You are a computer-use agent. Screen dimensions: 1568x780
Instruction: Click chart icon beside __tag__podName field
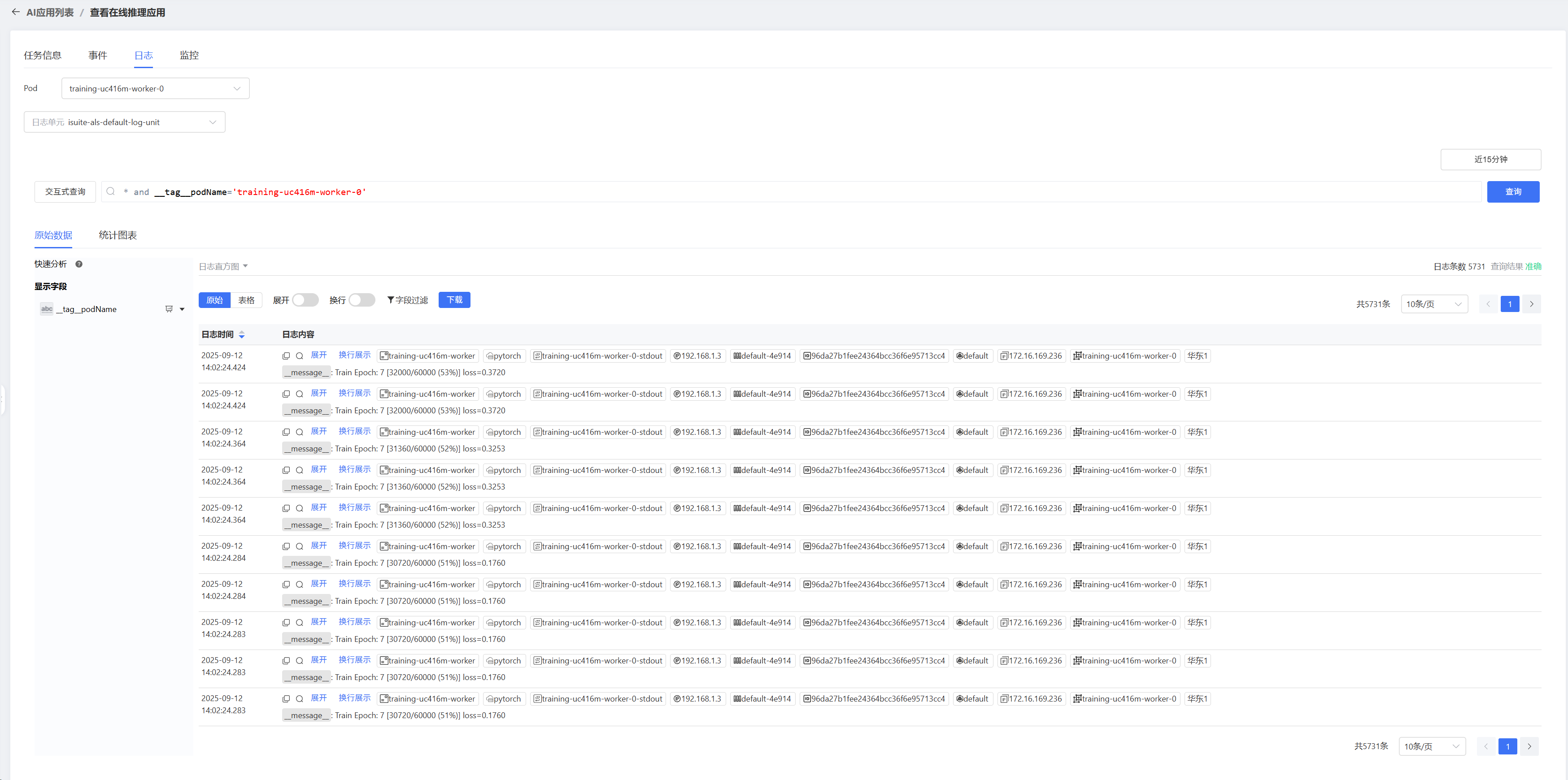[x=169, y=309]
